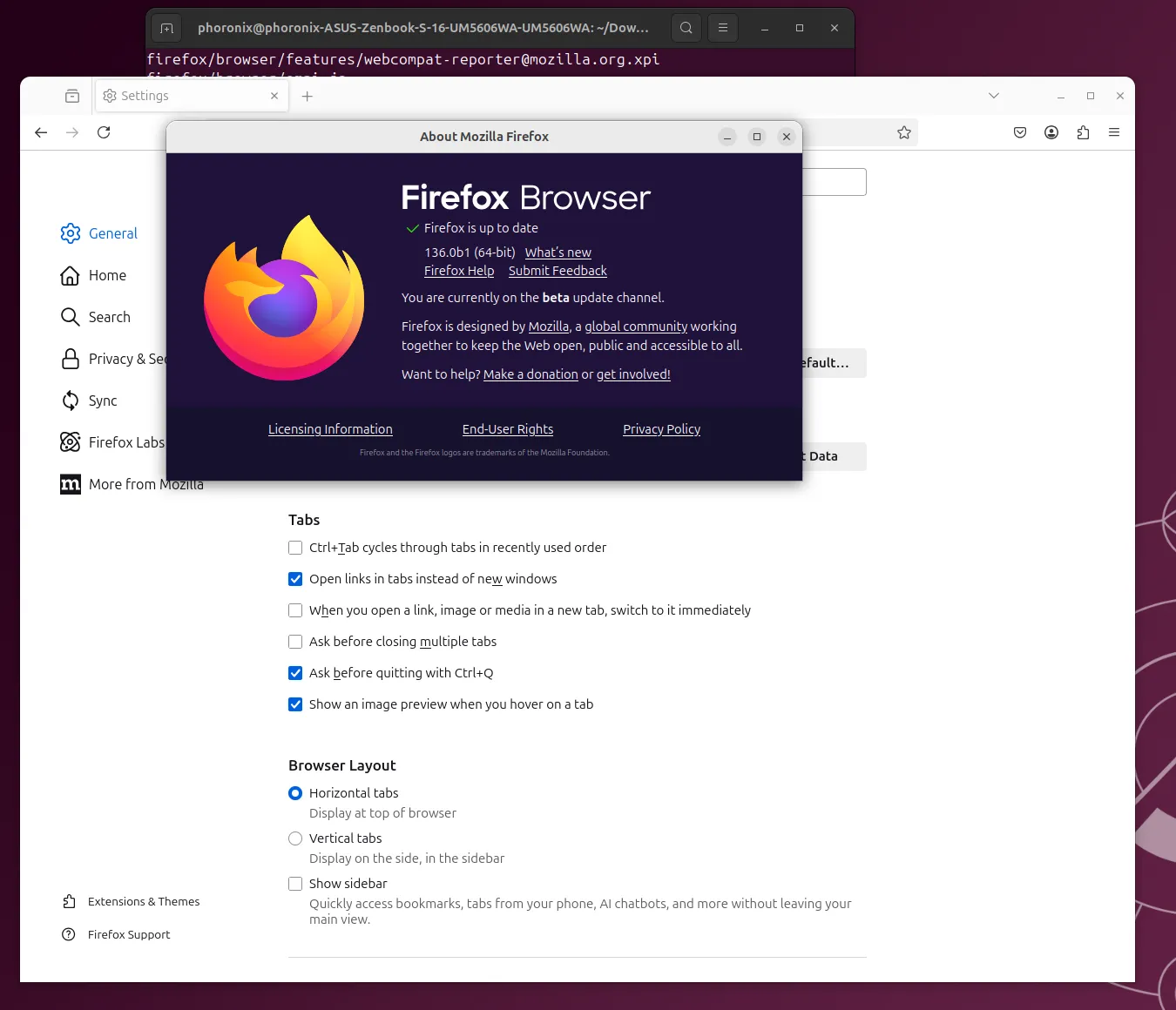The width and height of the screenshot is (1176, 1010).
Task: Open the What's new link
Action: [x=558, y=252]
